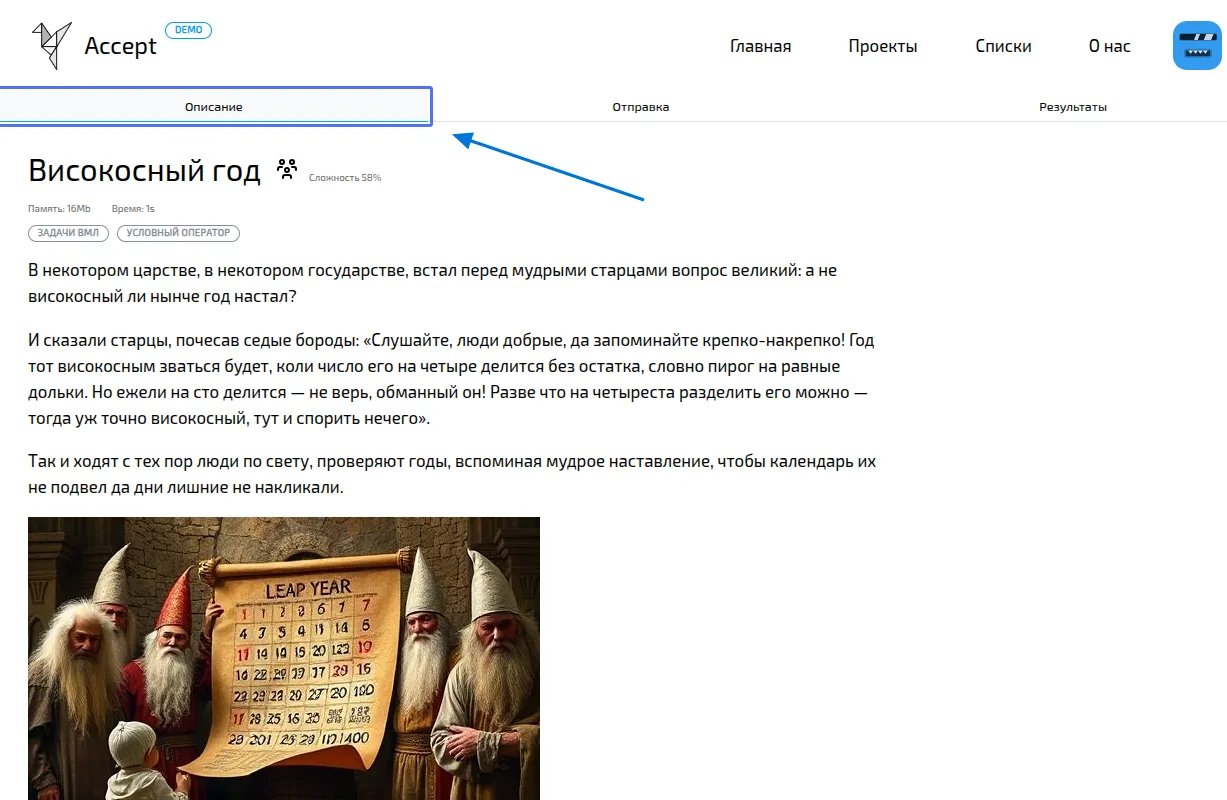Click the Високосный год task title
This screenshot has height=800, width=1227.
click(x=144, y=170)
